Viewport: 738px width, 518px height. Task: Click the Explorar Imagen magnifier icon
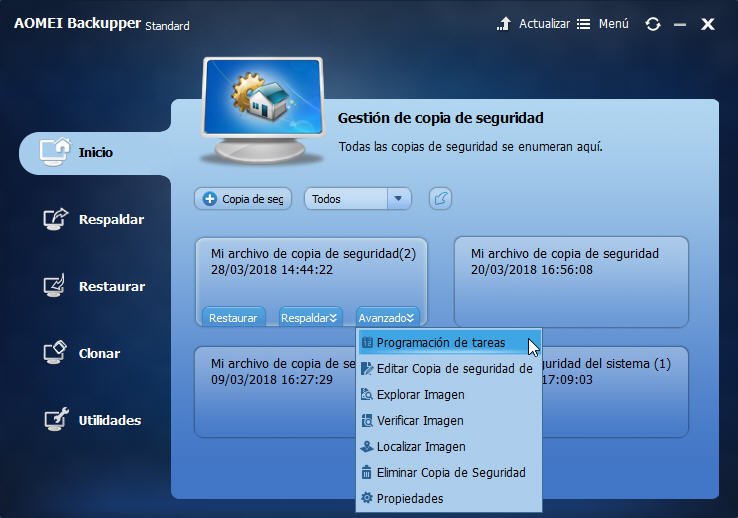point(367,394)
